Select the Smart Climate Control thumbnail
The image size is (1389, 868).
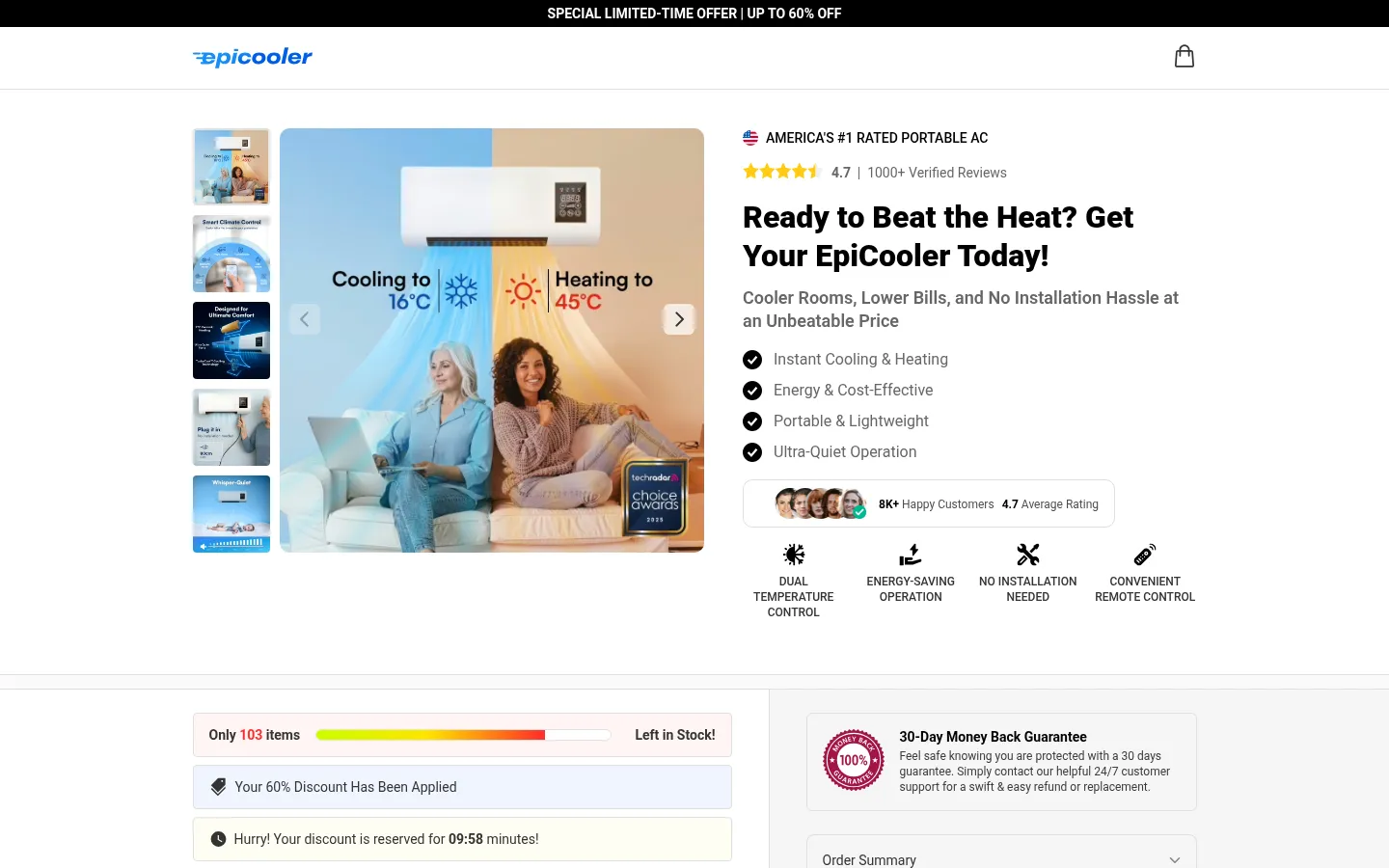(x=231, y=254)
